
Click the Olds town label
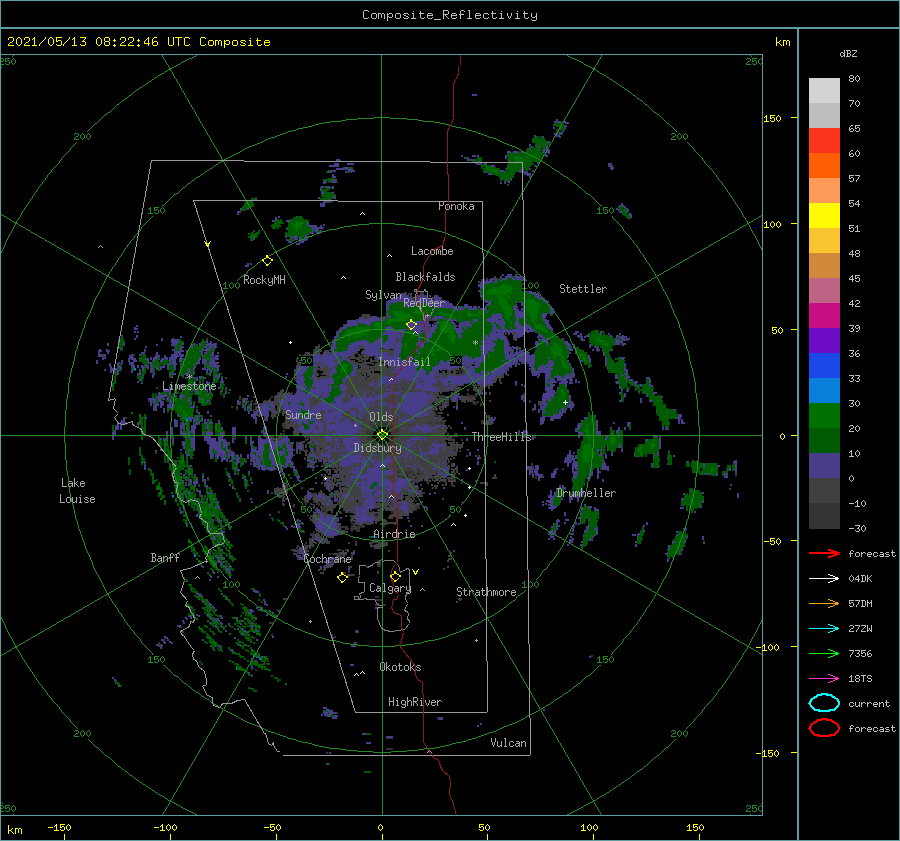tap(381, 417)
